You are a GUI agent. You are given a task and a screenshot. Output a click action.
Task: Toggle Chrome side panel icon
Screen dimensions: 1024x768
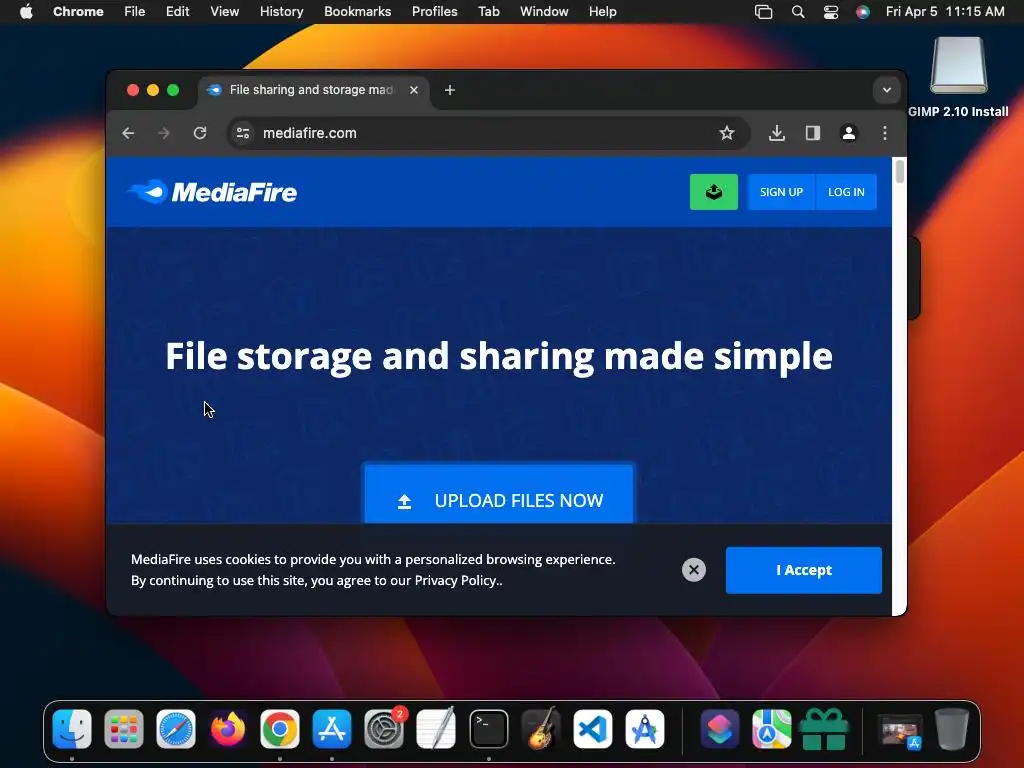[x=812, y=133]
